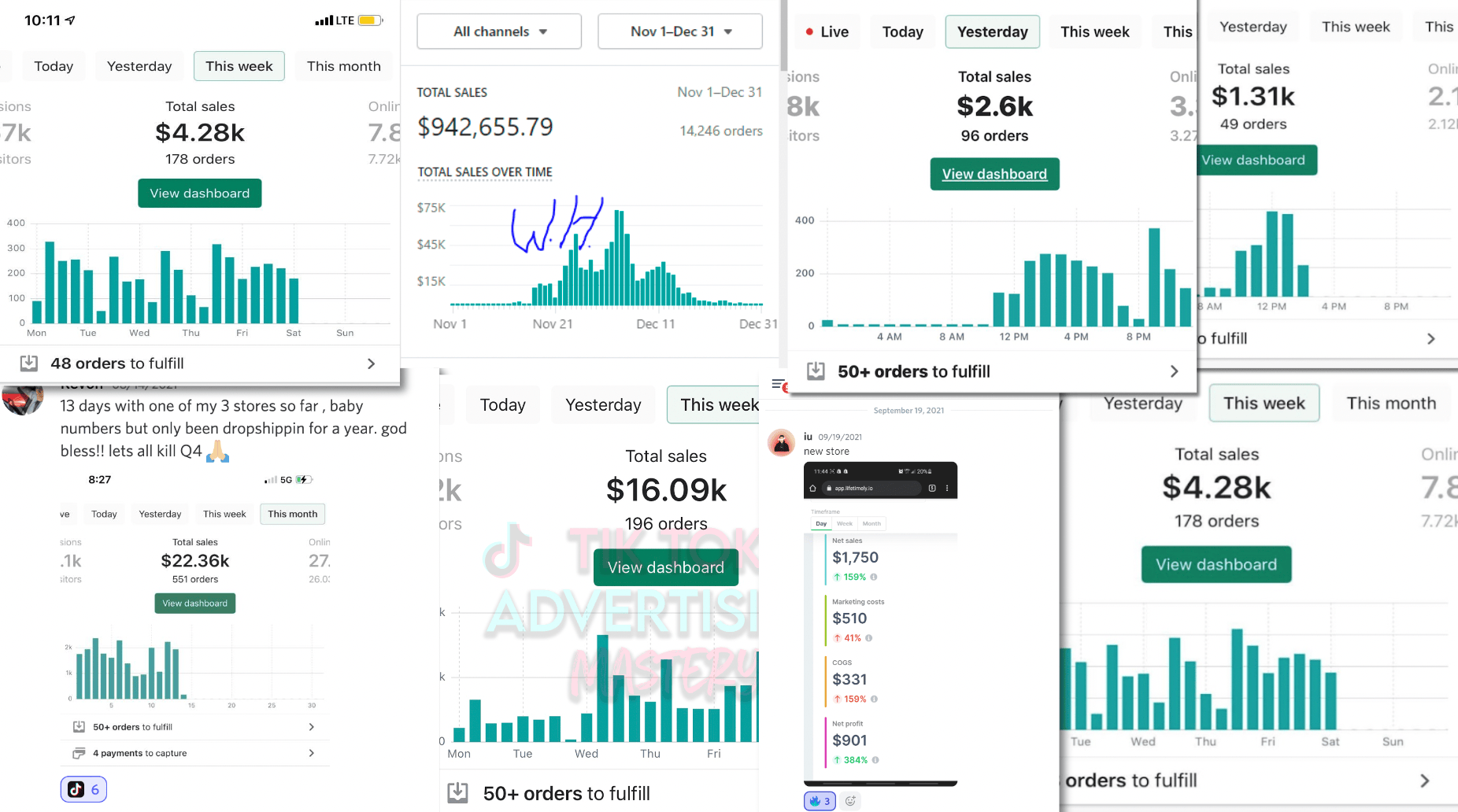
Task: Click the fulfill icon beside 48 orders
Action: 29,363
